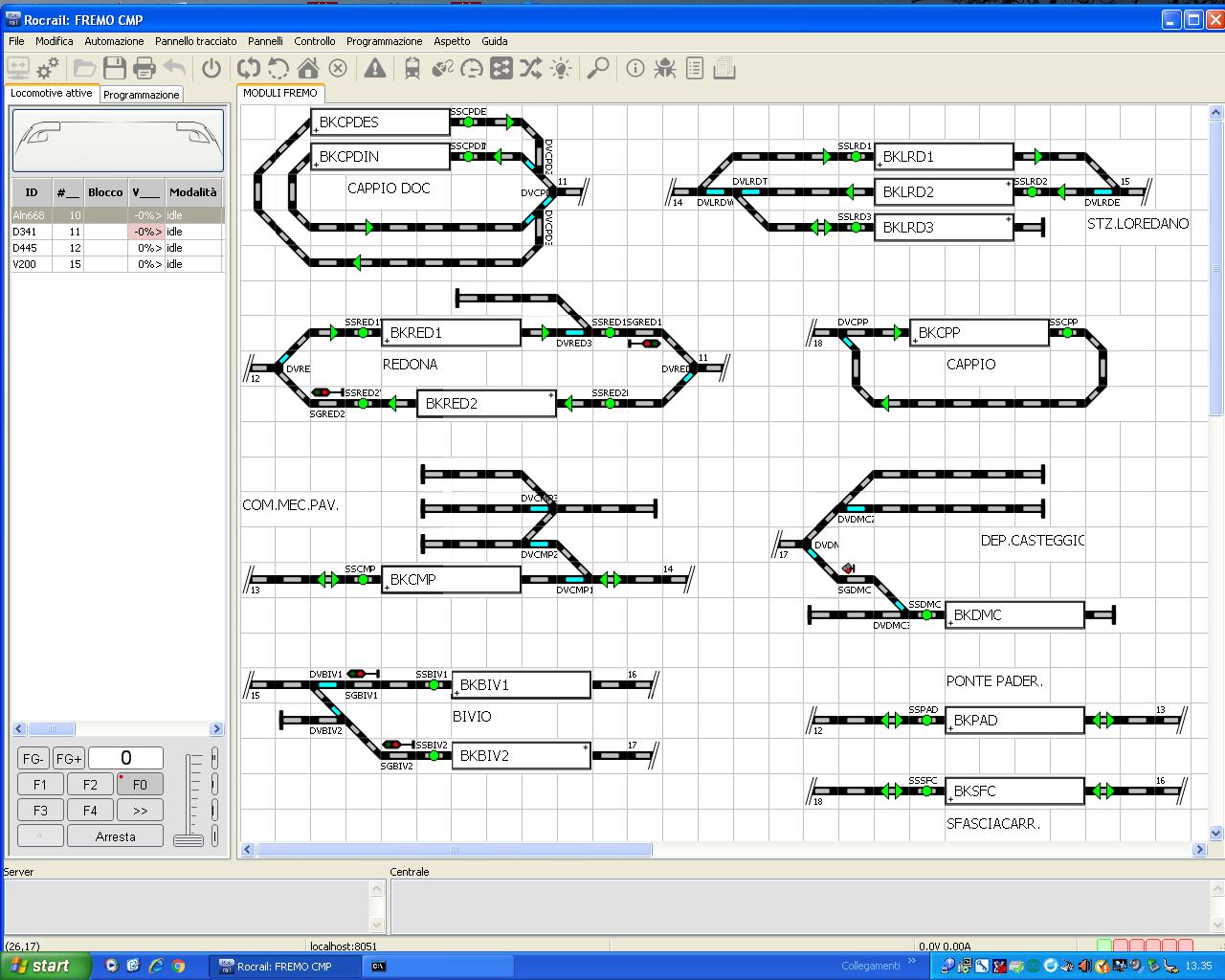The width and height of the screenshot is (1225, 980).
Task: Click the track plan scroll right arrow
Action: [1200, 850]
